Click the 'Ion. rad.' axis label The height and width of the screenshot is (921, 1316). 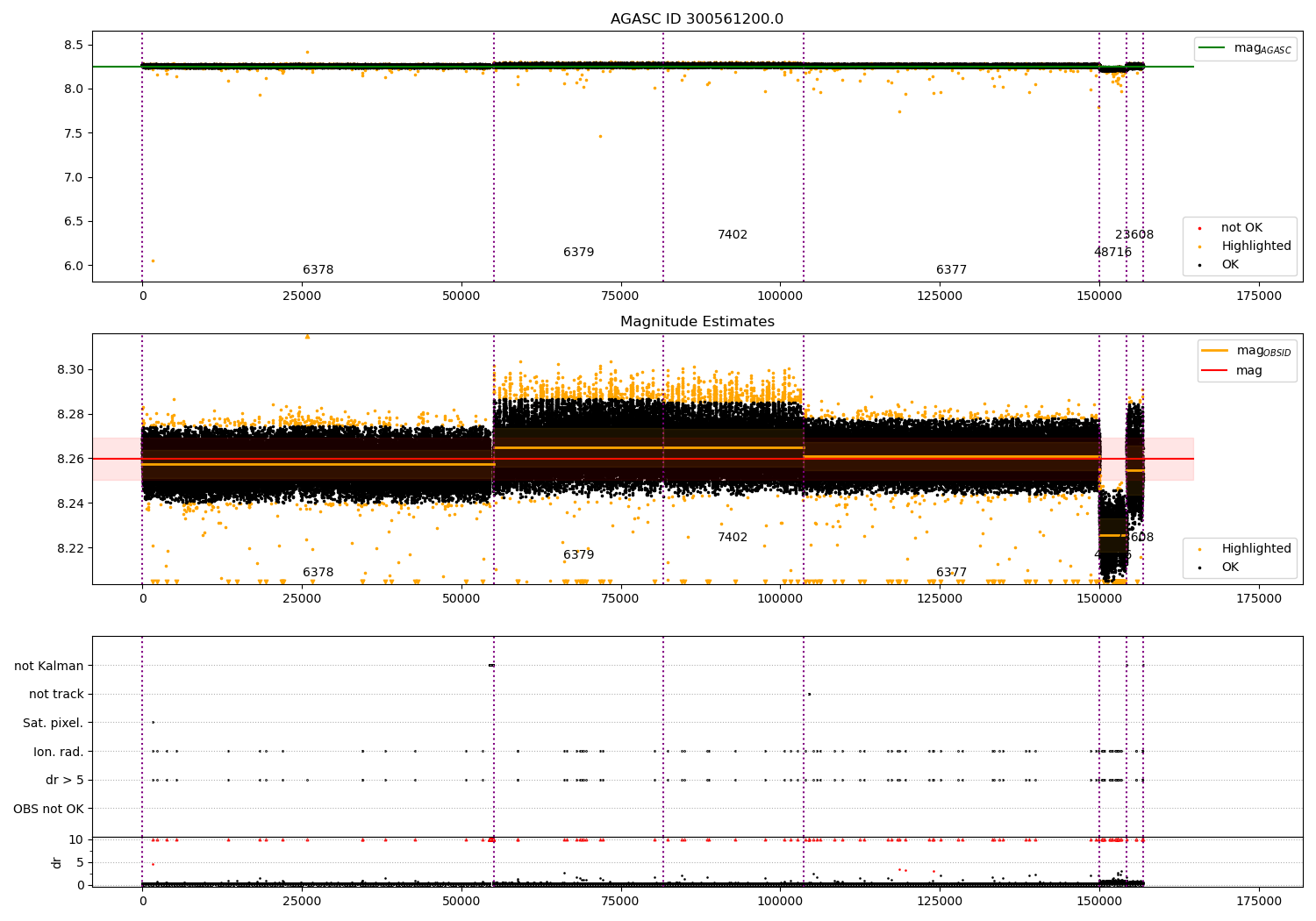click(59, 753)
